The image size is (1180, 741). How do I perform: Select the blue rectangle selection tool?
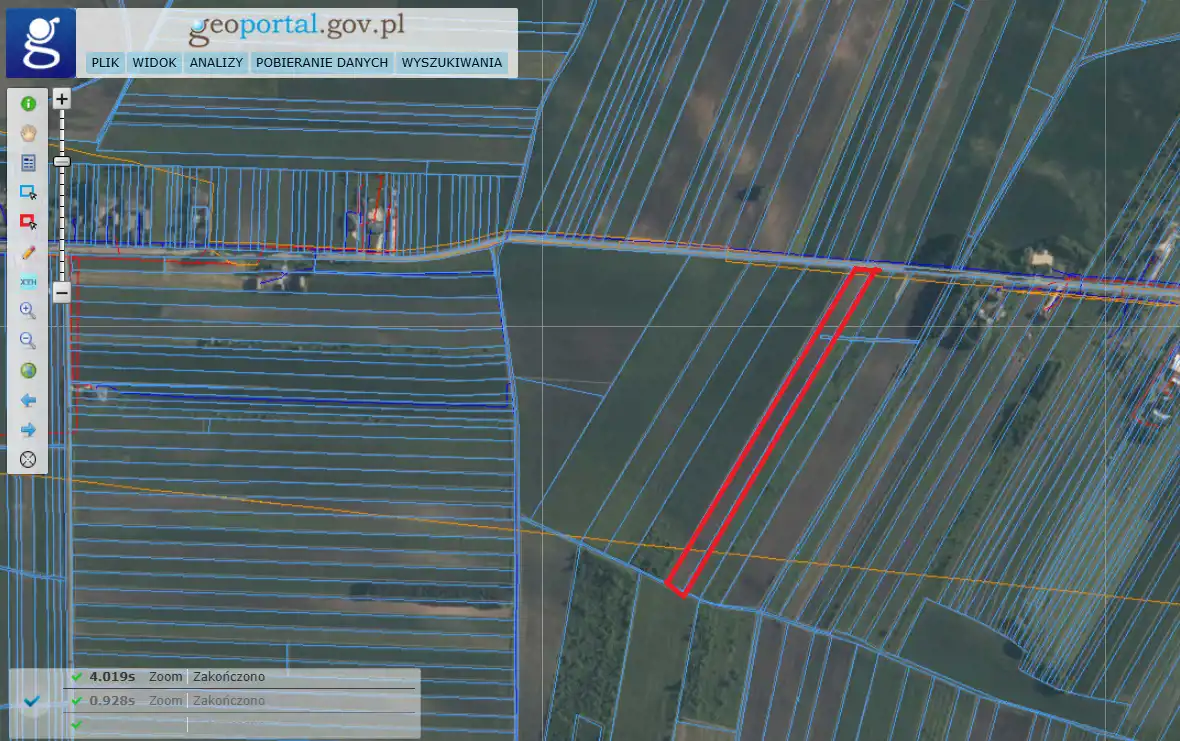pyautogui.click(x=28, y=192)
